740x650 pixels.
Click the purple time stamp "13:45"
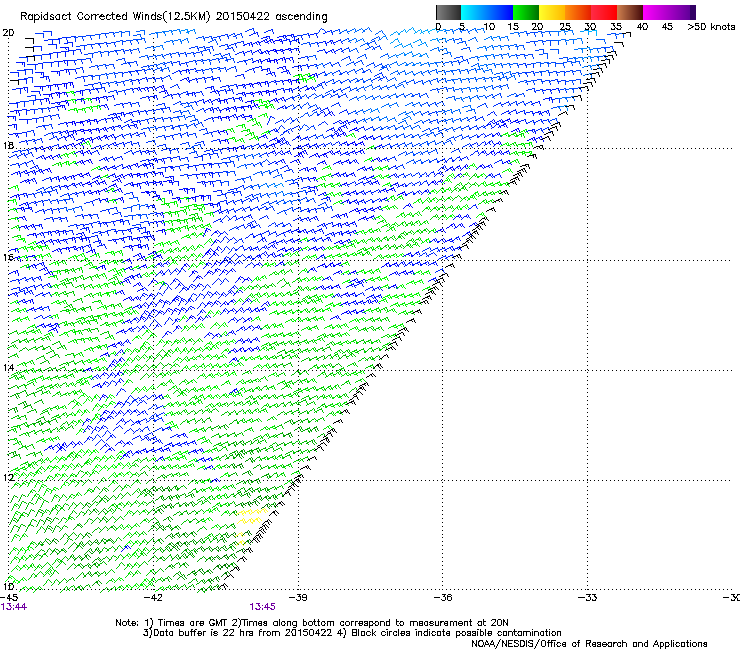tap(262, 607)
